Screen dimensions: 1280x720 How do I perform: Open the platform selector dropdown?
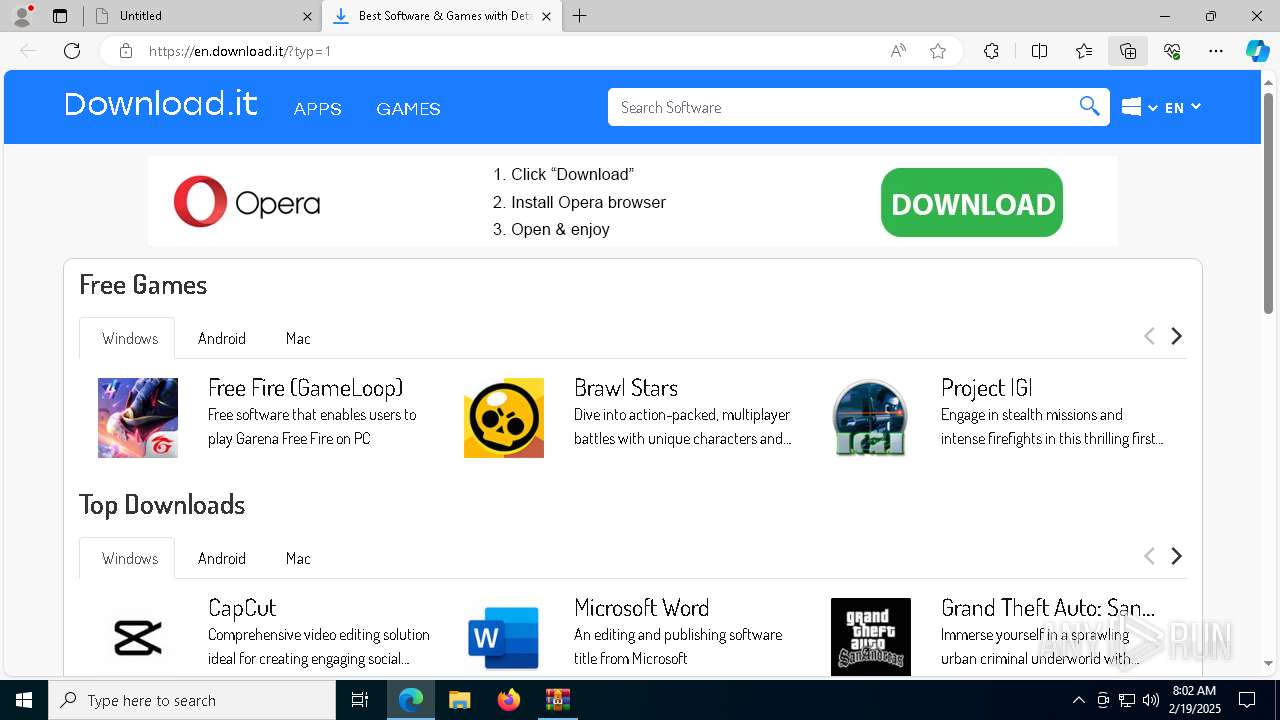1139,107
